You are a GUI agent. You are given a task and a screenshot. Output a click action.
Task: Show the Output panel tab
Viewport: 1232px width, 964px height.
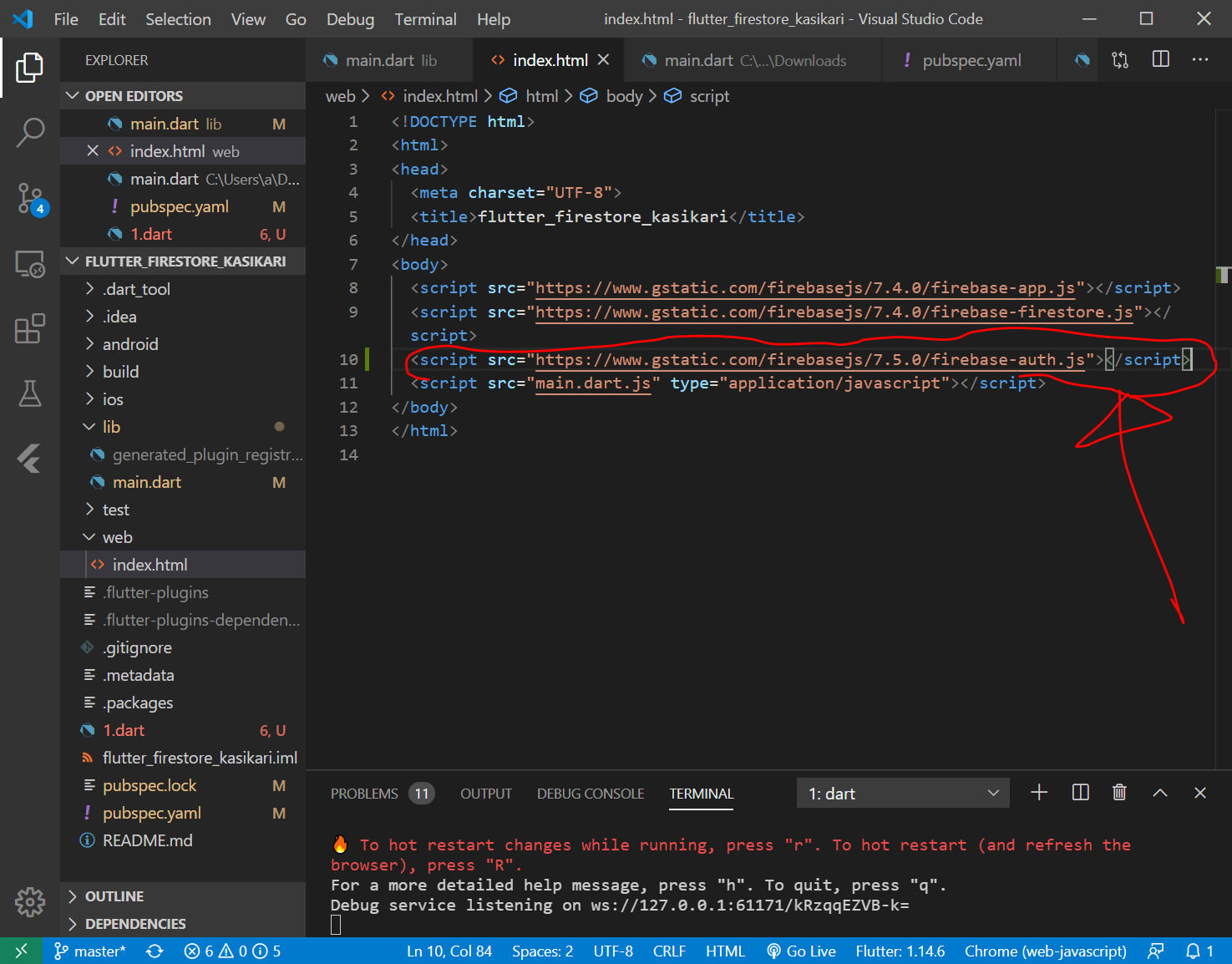coord(486,794)
